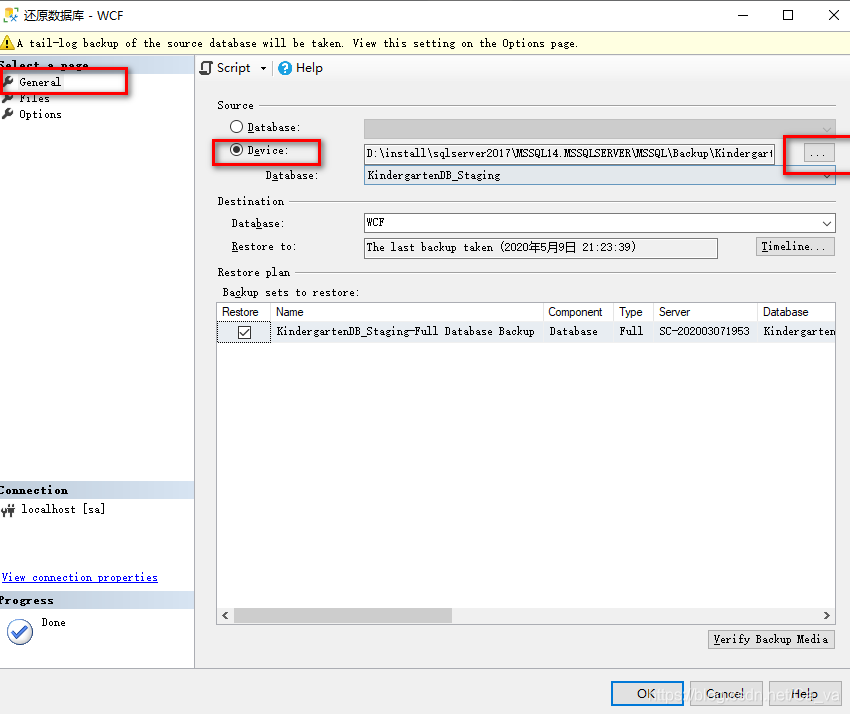This screenshot has width=850, height=714.
Task: Click the Options page wrench icon
Action: 8,114
